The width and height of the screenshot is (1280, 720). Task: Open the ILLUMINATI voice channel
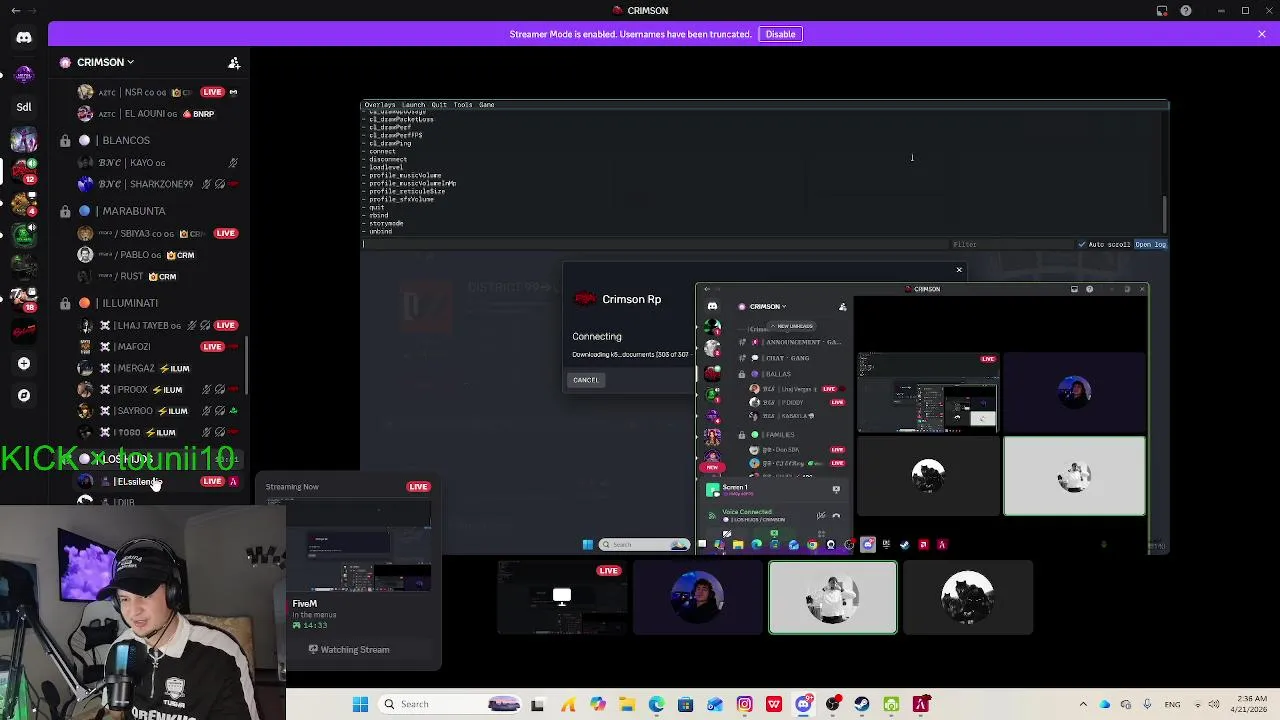click(x=130, y=303)
